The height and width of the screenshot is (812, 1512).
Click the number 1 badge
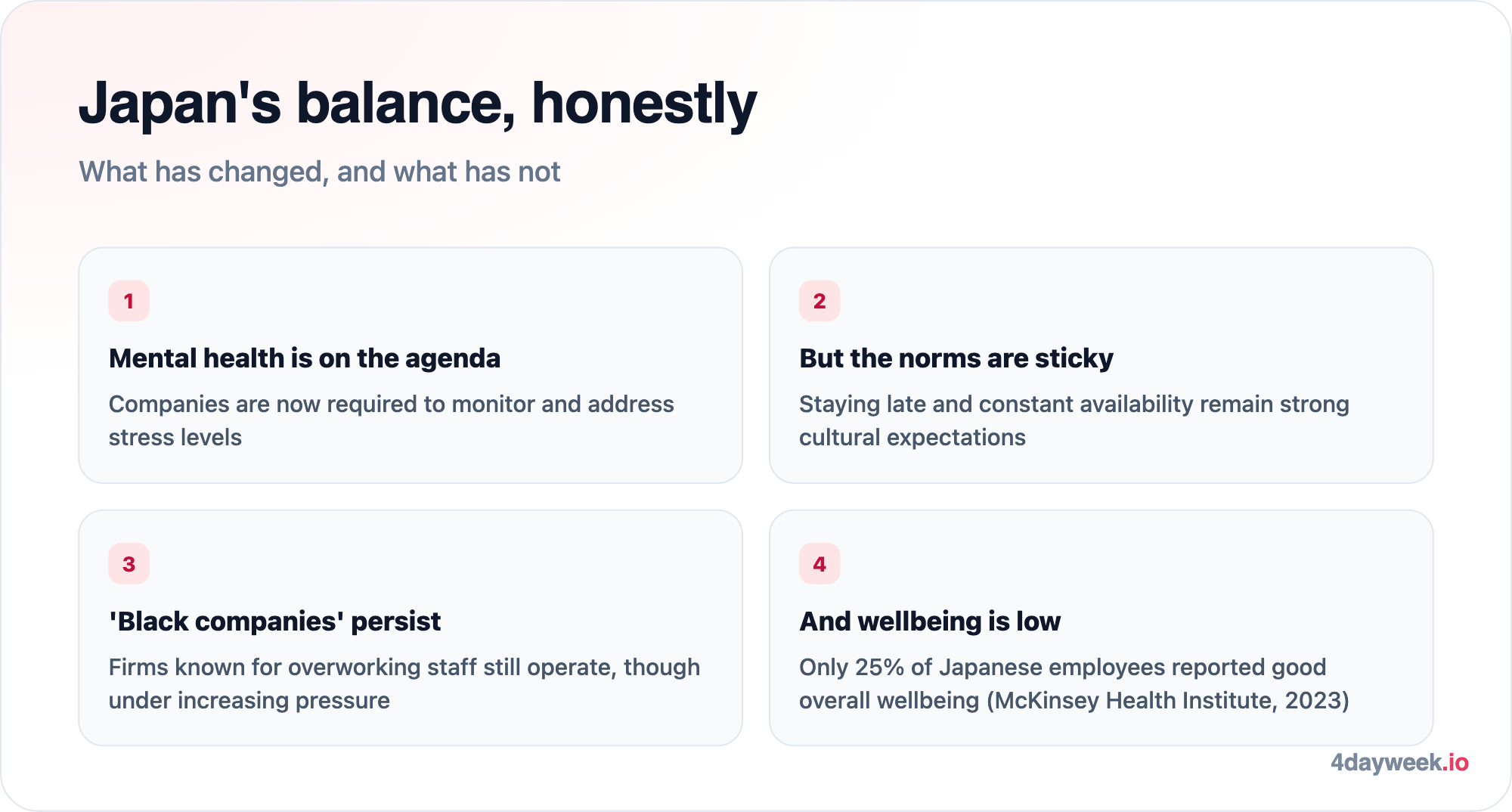point(129,301)
